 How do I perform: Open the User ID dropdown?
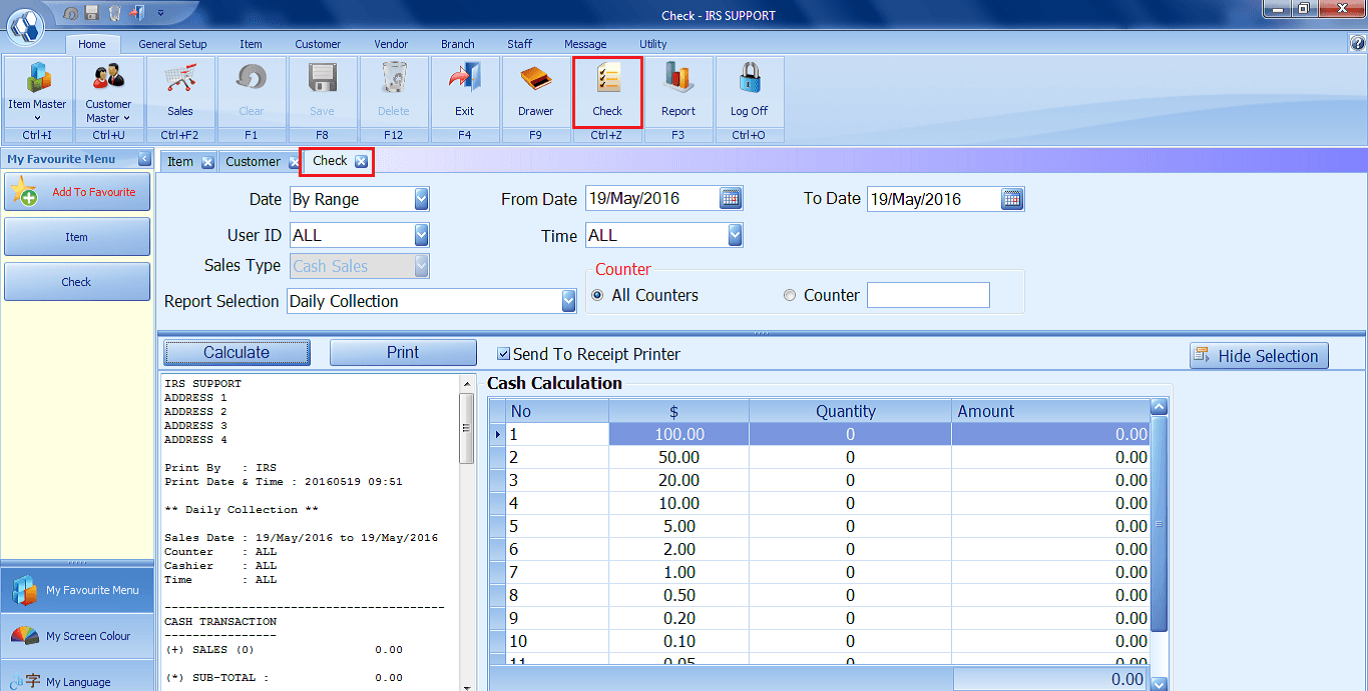(x=421, y=235)
